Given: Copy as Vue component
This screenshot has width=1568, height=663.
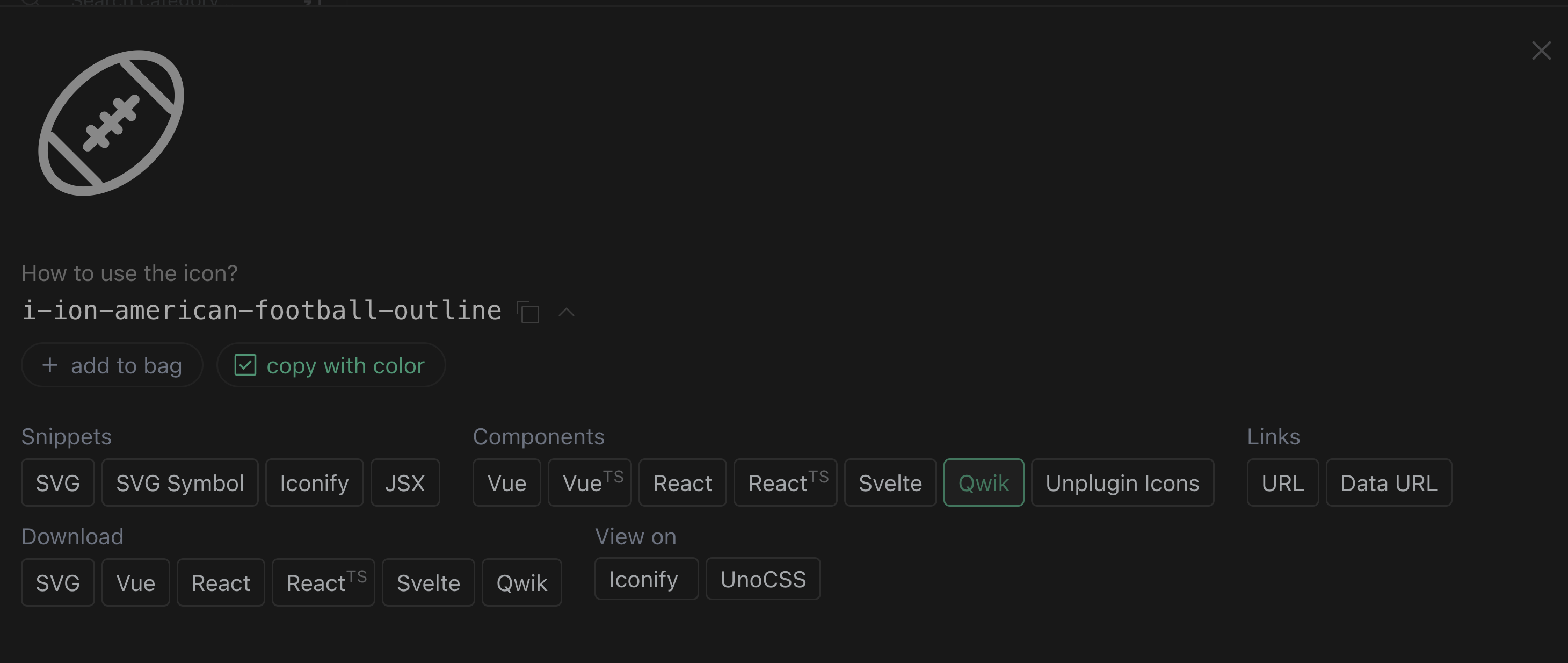Looking at the screenshot, I should pyautogui.click(x=506, y=483).
